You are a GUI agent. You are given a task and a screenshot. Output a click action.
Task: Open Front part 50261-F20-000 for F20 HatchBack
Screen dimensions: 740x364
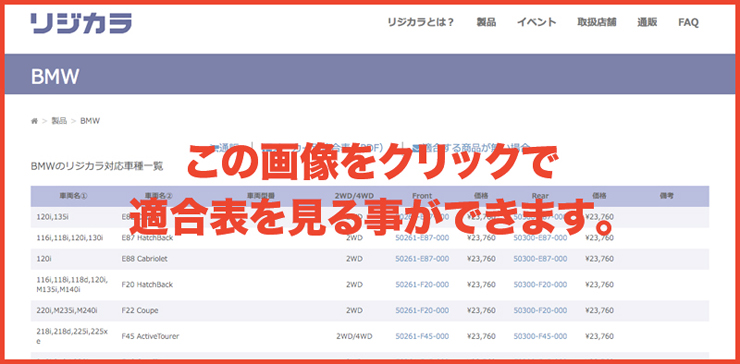coord(422,285)
